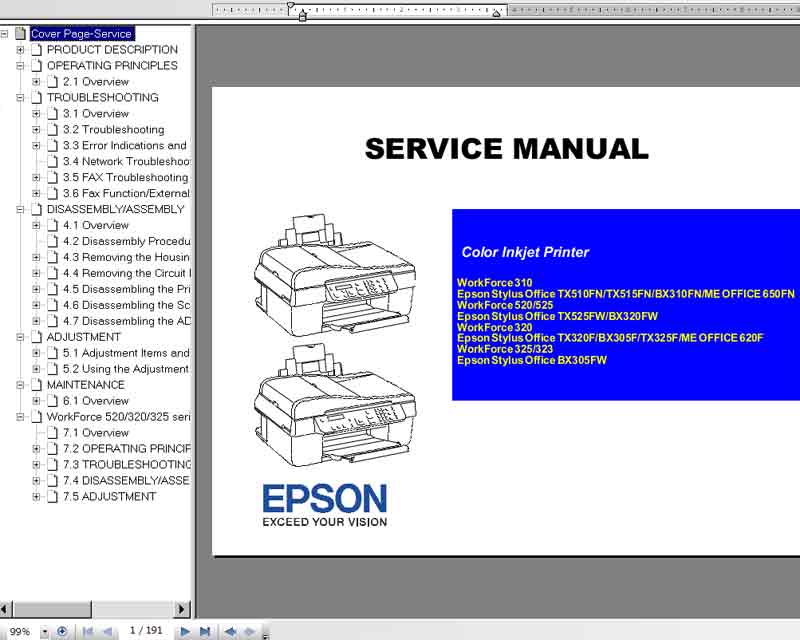Go to the first page
The image size is (800, 640).
(x=88, y=631)
